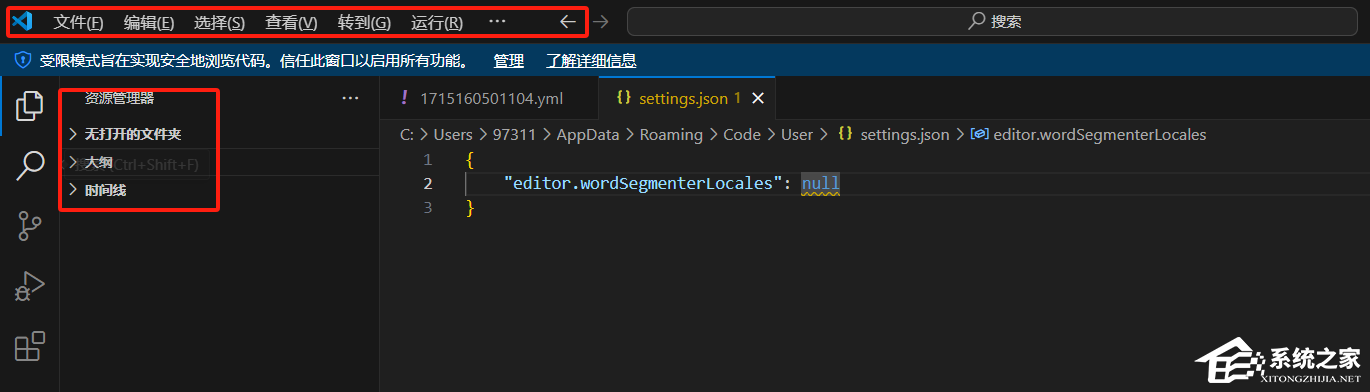
Task: Click line number 3 in gutter
Action: pyautogui.click(x=428, y=208)
